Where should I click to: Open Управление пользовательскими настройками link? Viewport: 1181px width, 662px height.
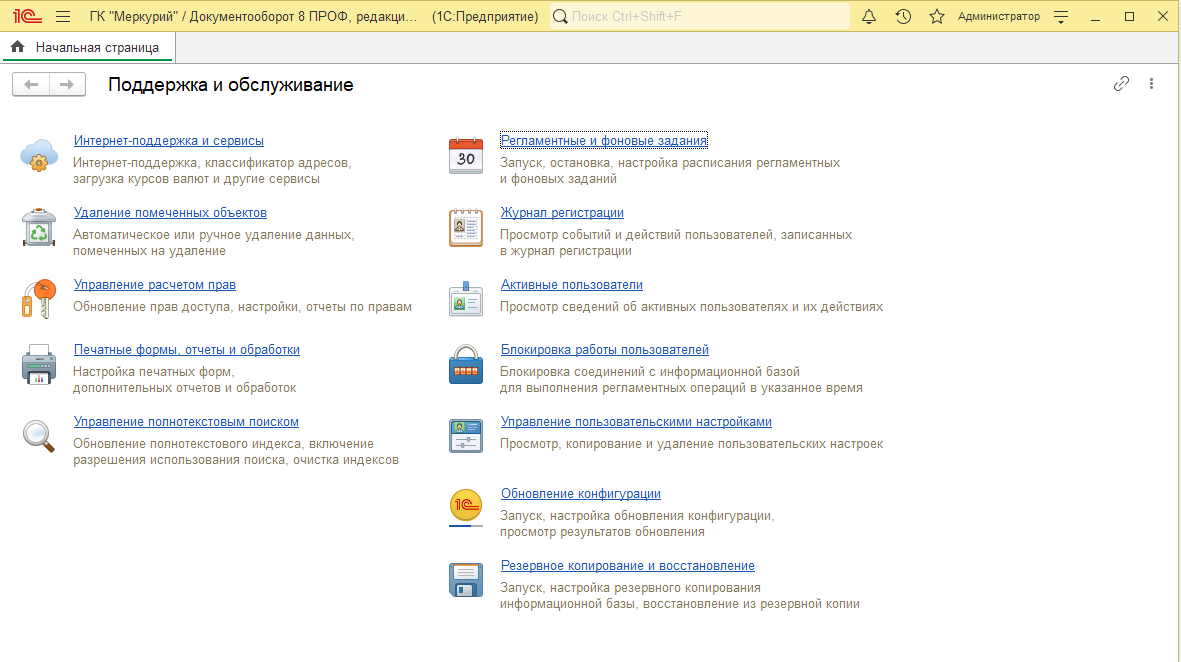point(636,422)
